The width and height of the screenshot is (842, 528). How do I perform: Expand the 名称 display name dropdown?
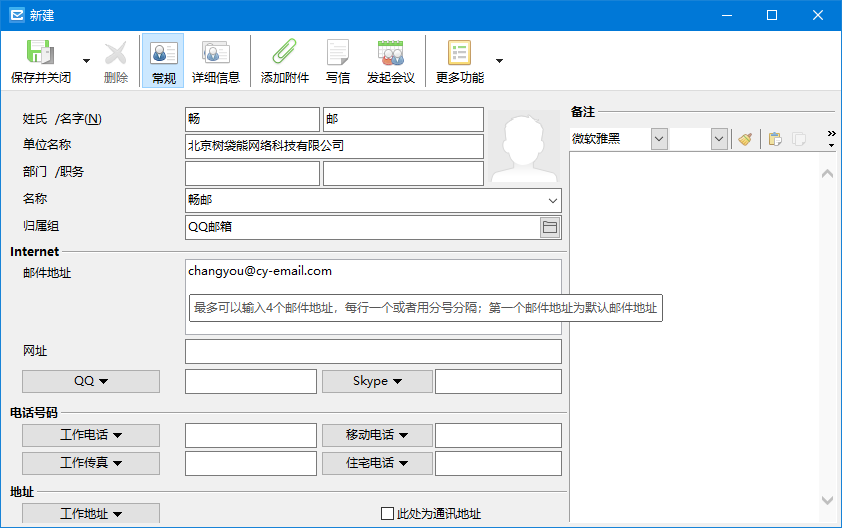coord(553,200)
